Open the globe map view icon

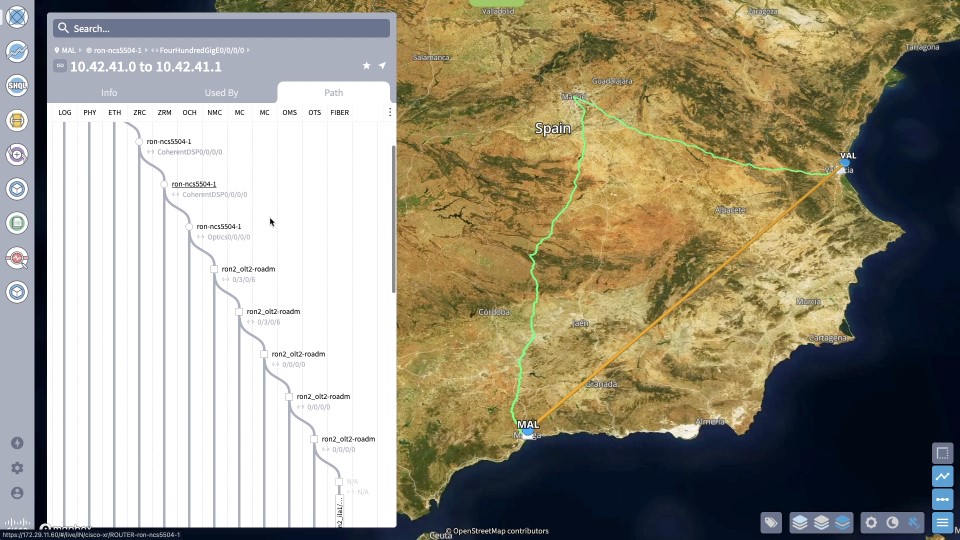(x=17, y=17)
